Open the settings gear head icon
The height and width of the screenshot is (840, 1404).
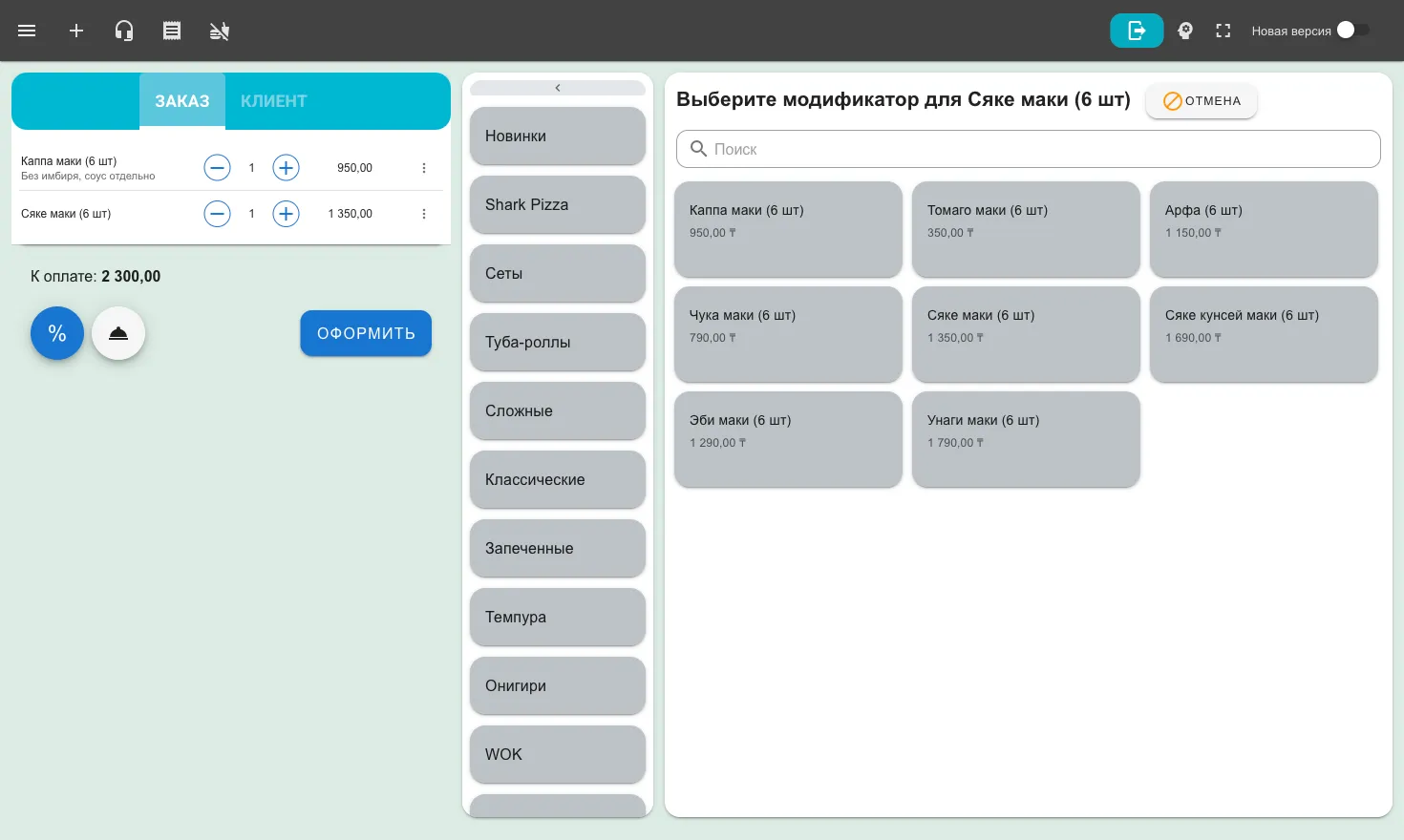tap(1185, 31)
